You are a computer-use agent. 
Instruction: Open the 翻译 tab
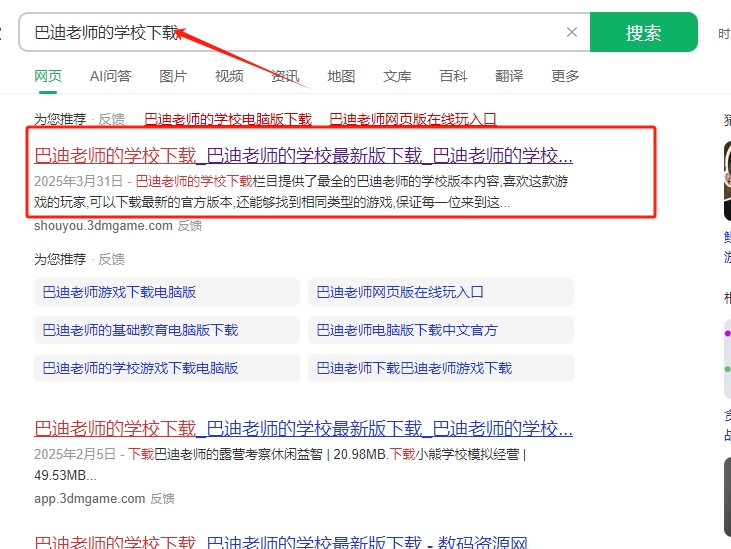(x=509, y=76)
